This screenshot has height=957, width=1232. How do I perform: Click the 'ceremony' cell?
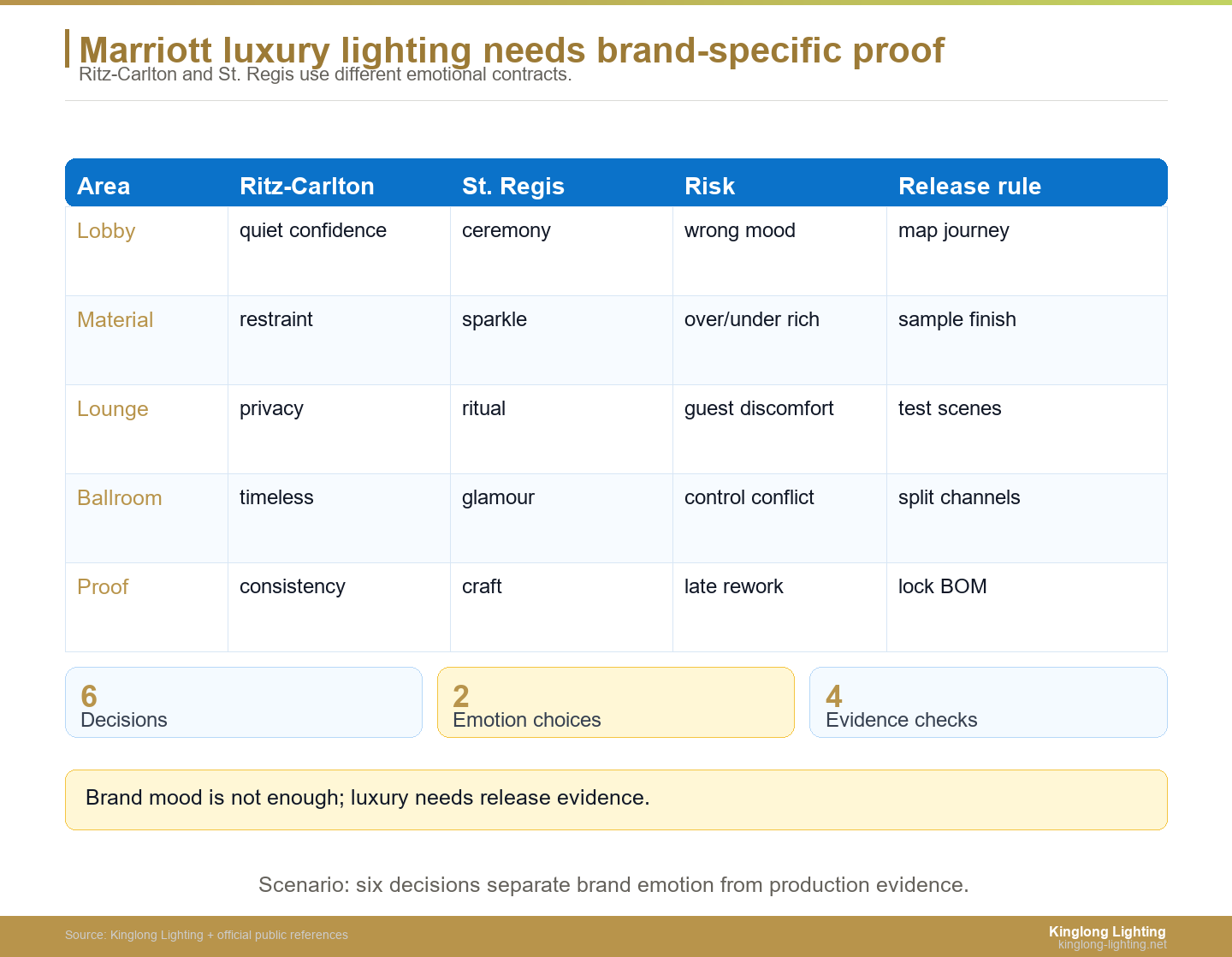click(x=561, y=251)
